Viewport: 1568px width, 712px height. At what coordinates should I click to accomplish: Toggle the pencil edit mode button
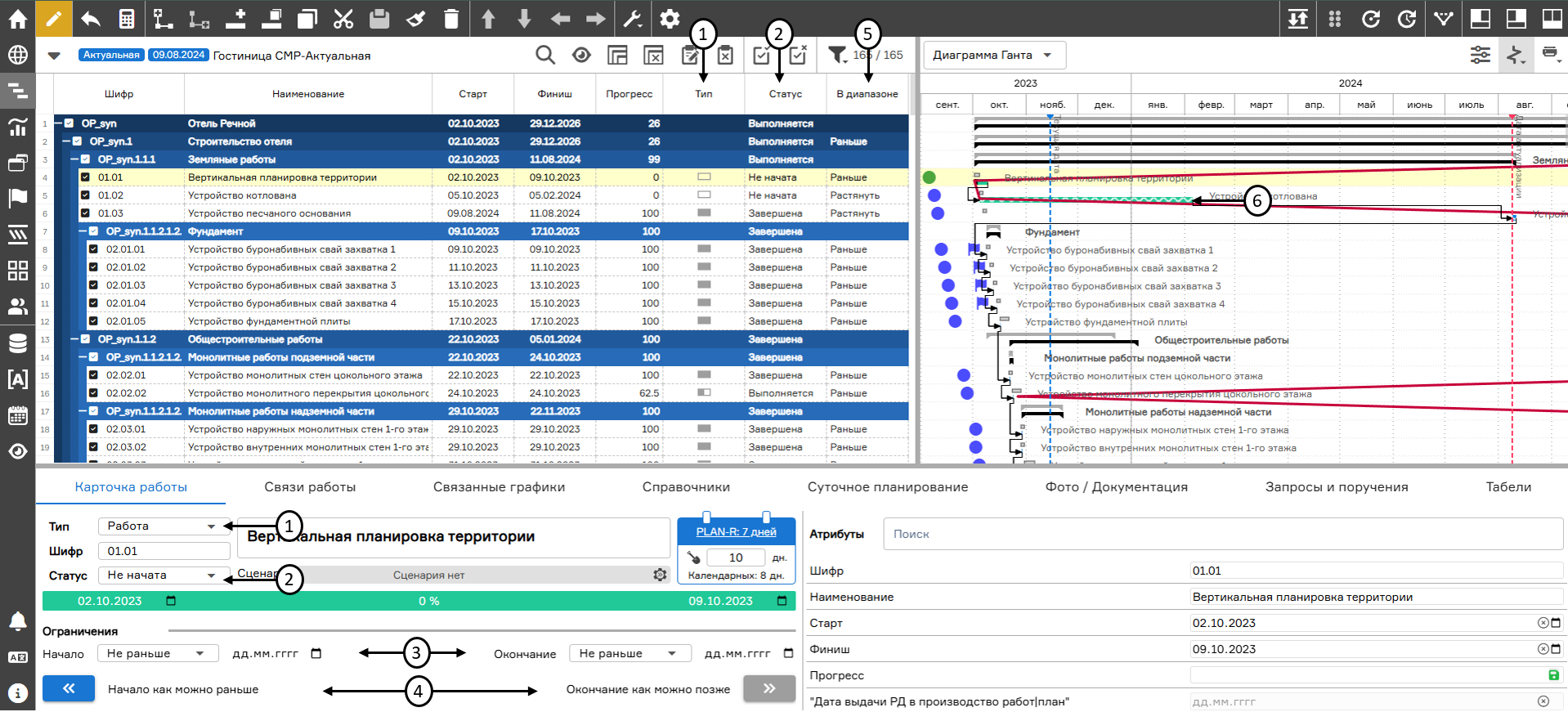(x=54, y=18)
